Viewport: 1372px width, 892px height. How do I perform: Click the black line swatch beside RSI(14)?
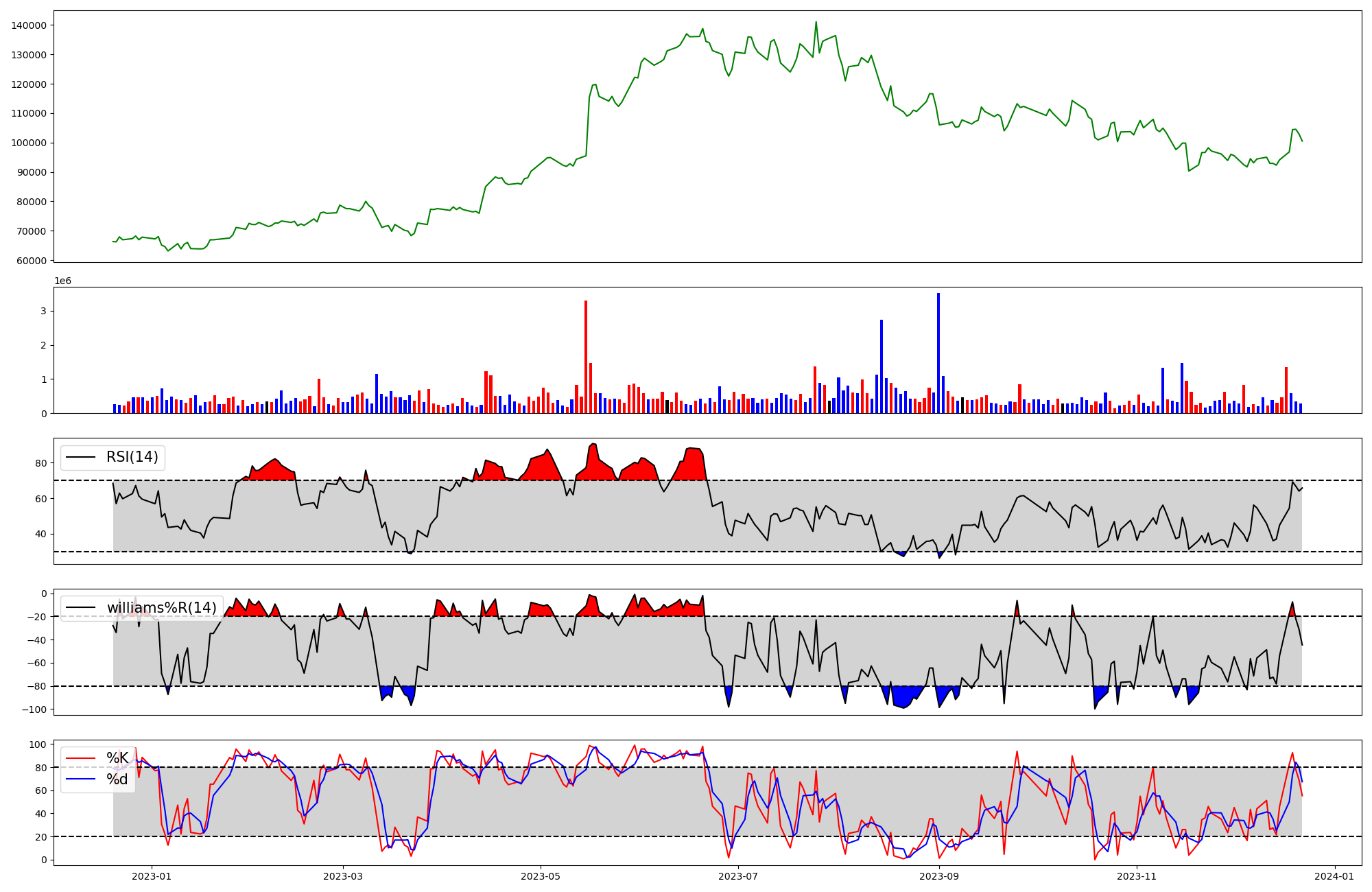82,457
